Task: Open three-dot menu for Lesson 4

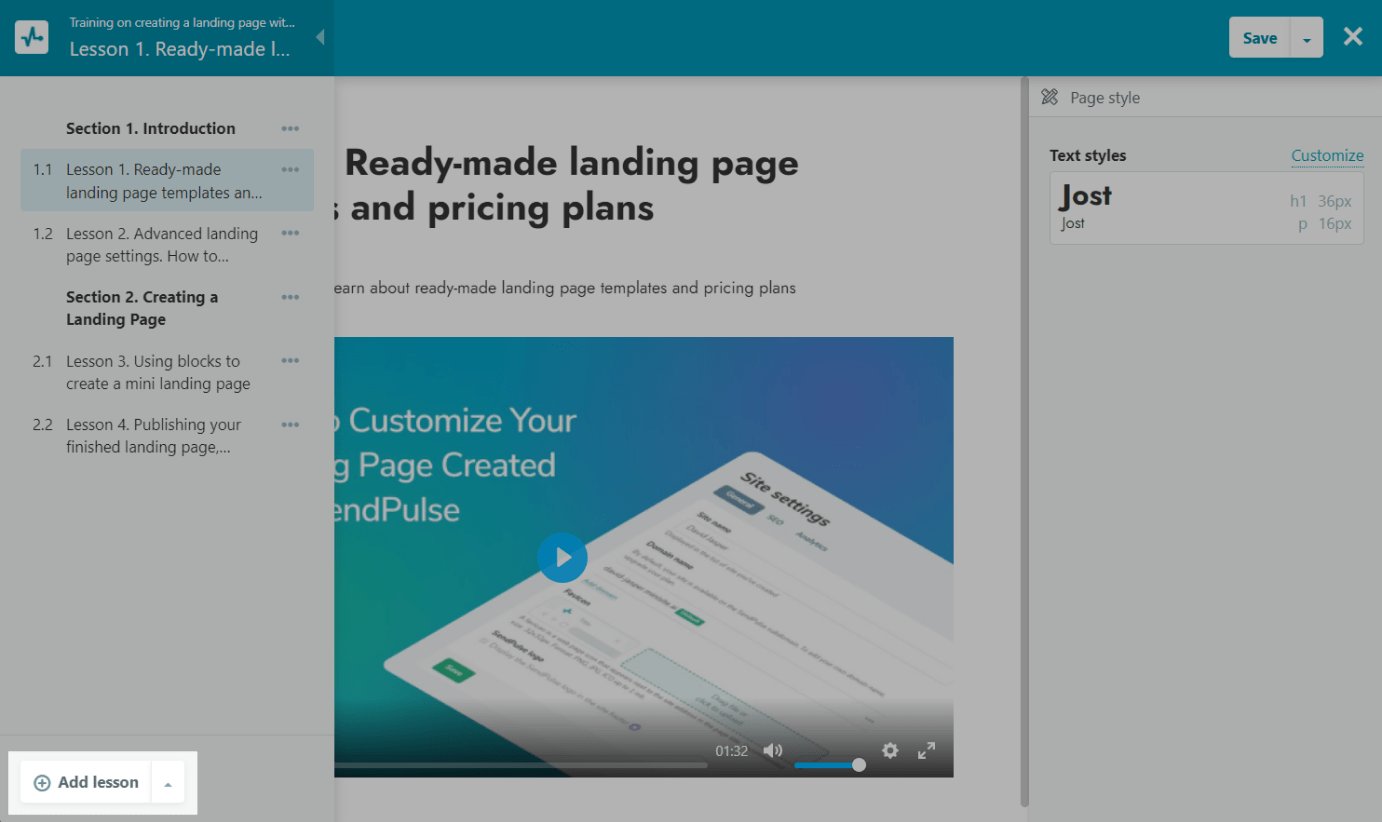Action: coord(290,425)
